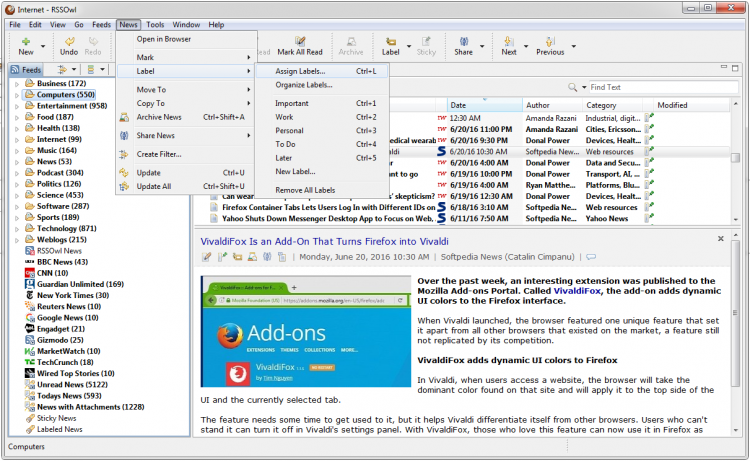
Task: Open the dropdown arrow next to New button
Action: (43, 46)
